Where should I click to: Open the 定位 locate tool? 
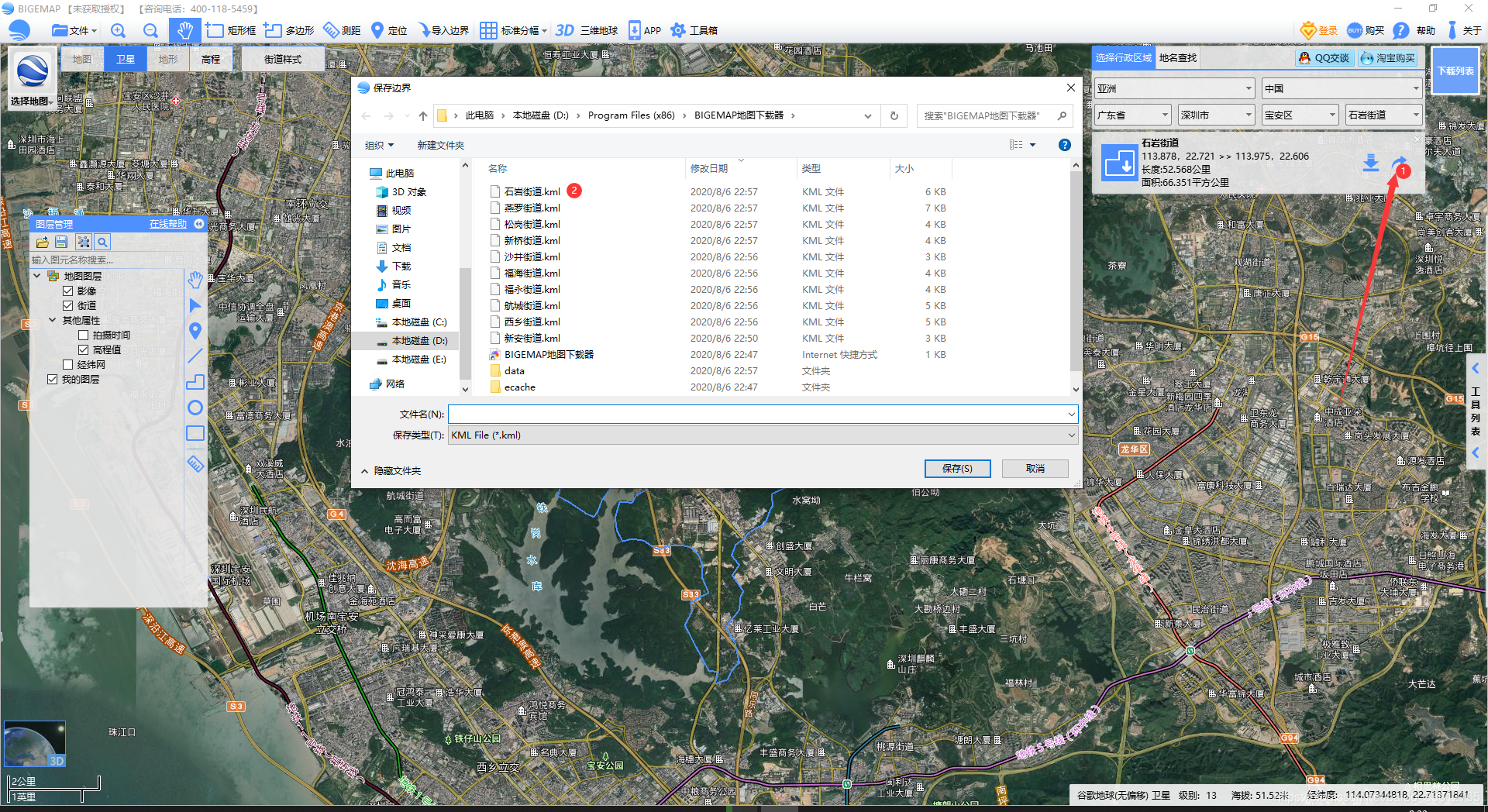tap(389, 30)
